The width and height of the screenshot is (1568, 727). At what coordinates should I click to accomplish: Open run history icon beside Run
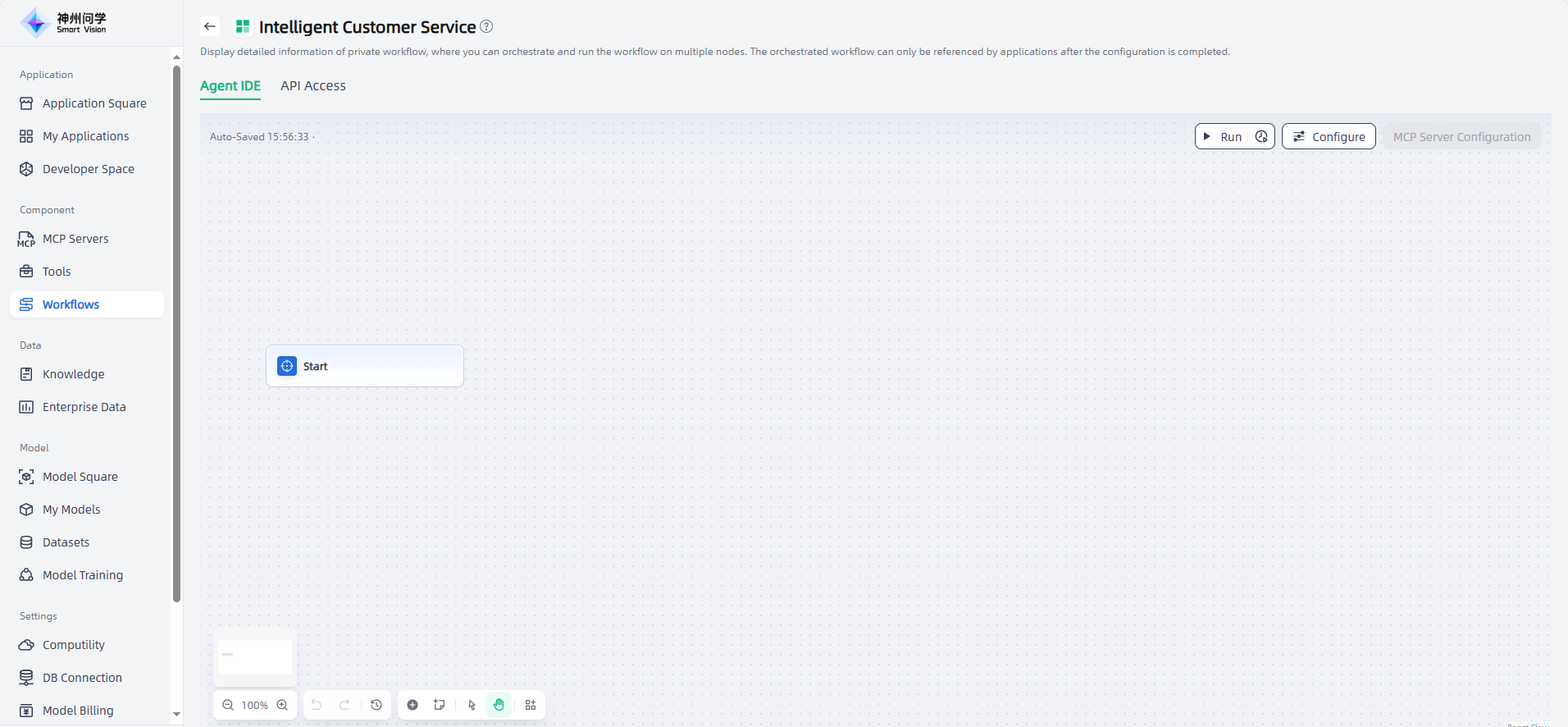click(1261, 137)
